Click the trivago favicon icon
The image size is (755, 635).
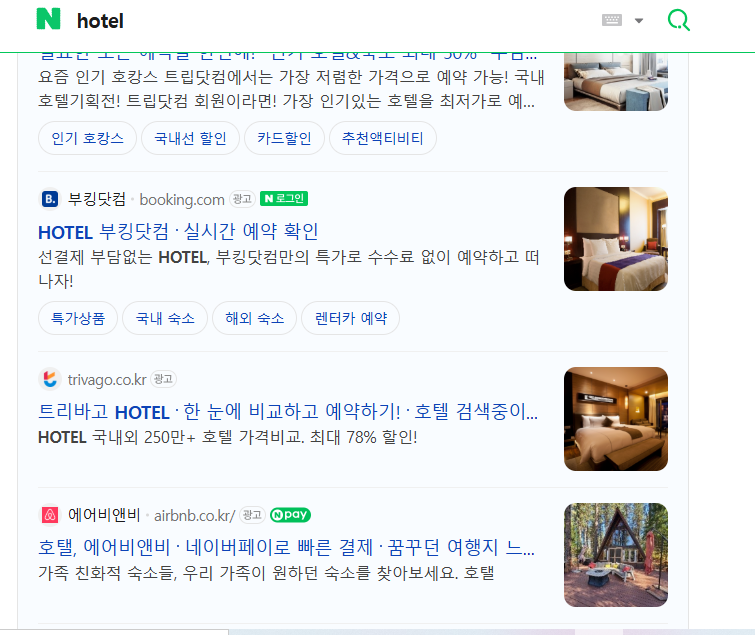[50, 379]
